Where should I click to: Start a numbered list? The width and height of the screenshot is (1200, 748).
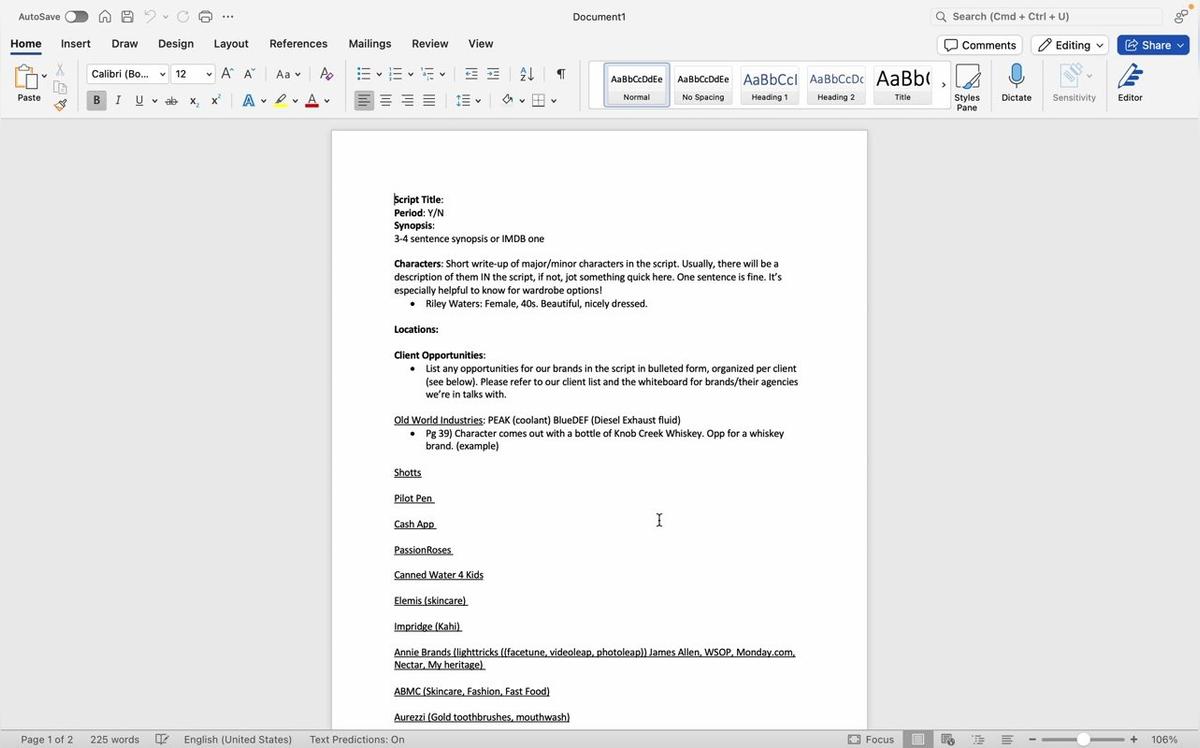click(x=396, y=74)
